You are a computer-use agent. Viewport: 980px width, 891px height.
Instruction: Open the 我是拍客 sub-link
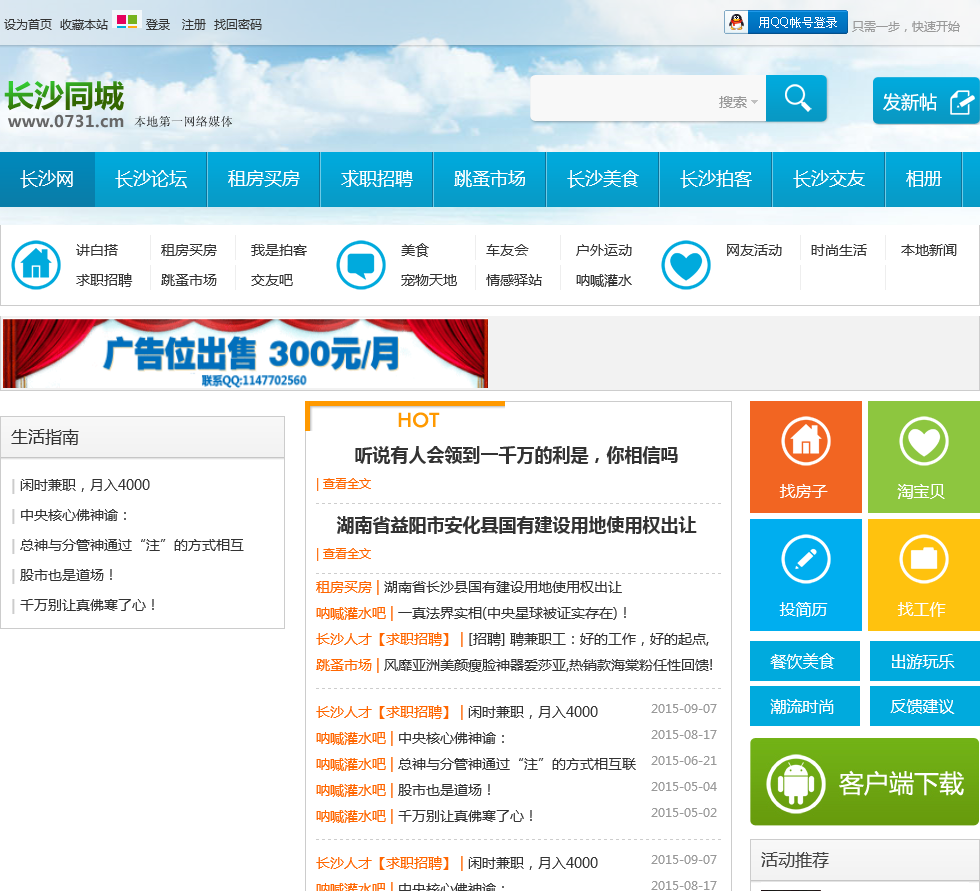click(279, 250)
